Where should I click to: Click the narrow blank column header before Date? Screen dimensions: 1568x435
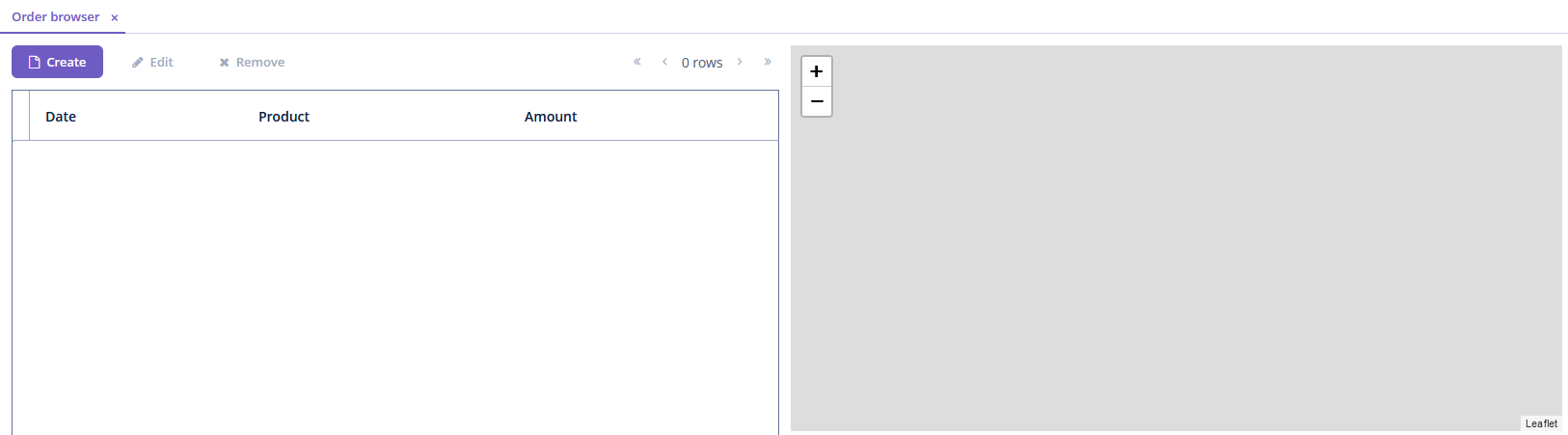click(x=21, y=116)
